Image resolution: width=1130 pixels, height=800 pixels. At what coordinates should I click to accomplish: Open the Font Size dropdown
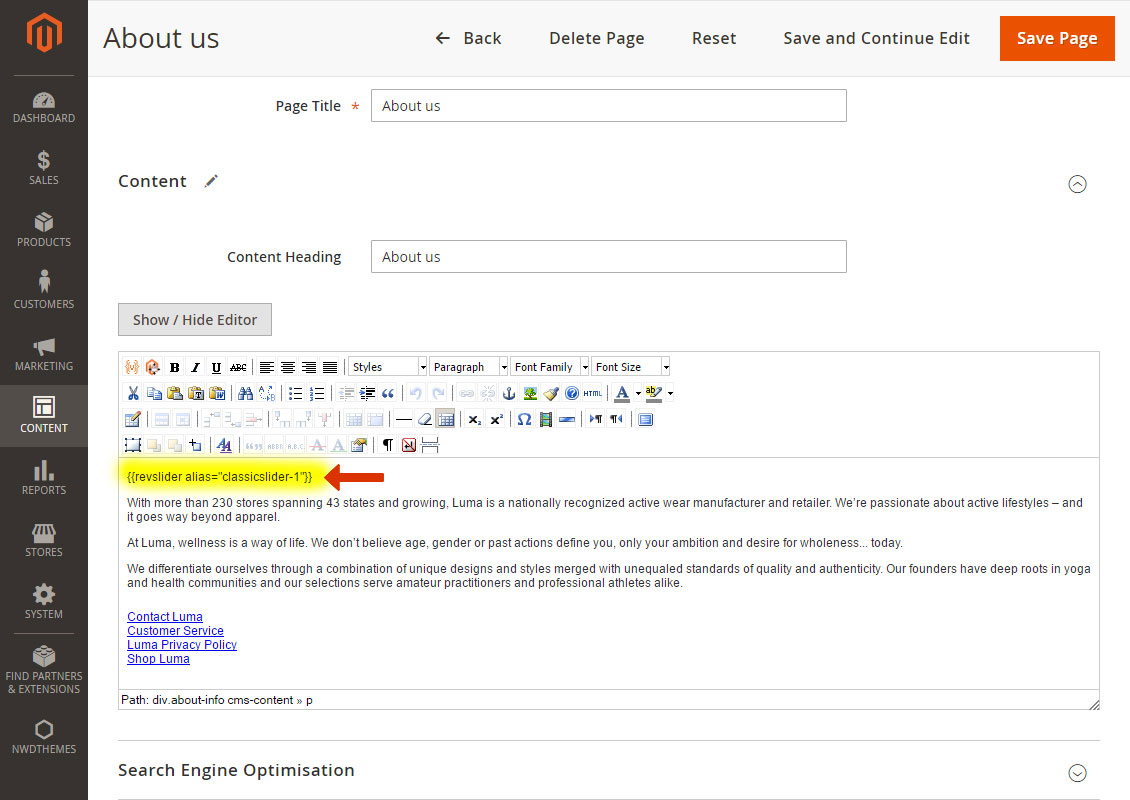631,367
